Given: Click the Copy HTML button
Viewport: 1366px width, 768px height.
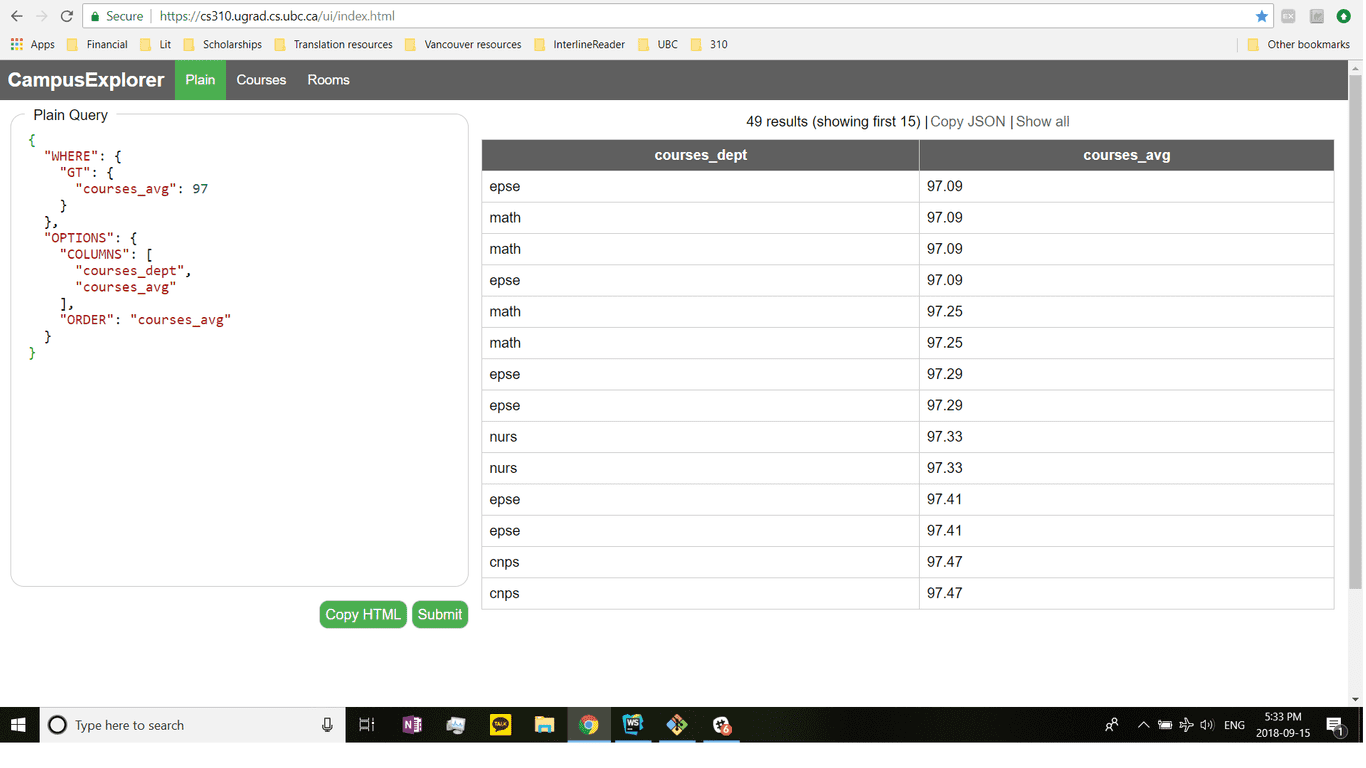Looking at the screenshot, I should (x=362, y=614).
